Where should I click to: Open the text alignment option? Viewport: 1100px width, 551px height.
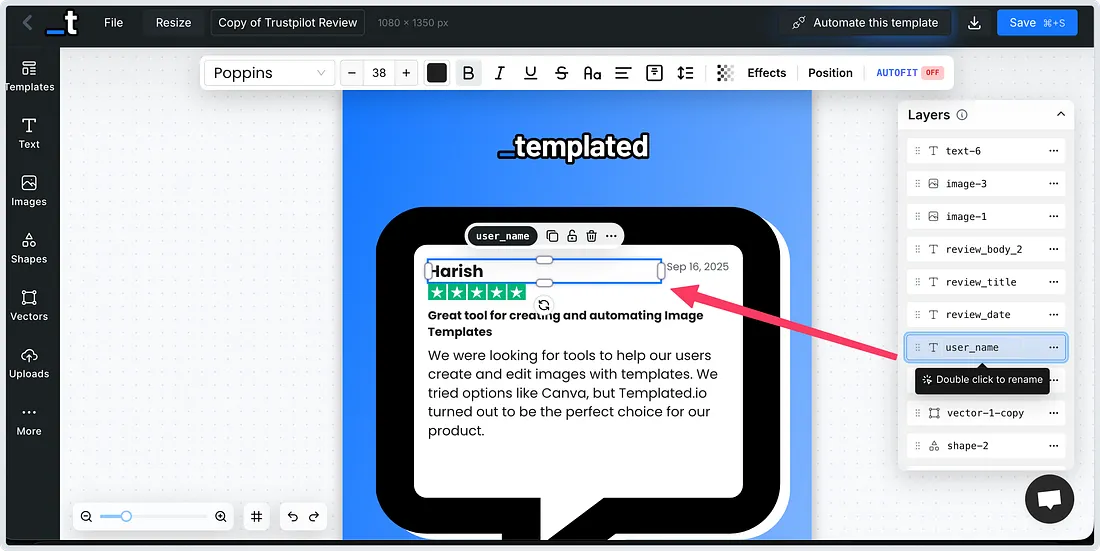tap(623, 73)
